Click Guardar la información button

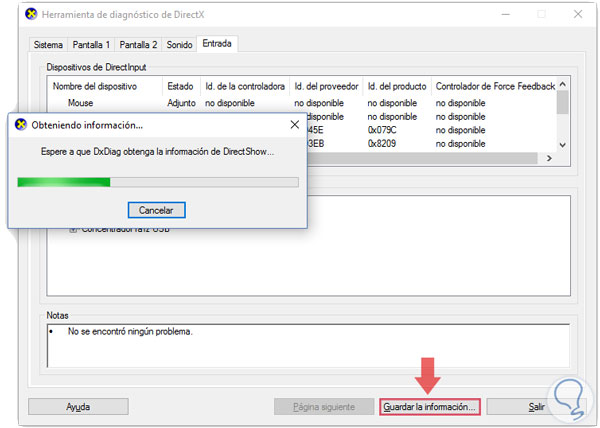pyautogui.click(x=430, y=407)
